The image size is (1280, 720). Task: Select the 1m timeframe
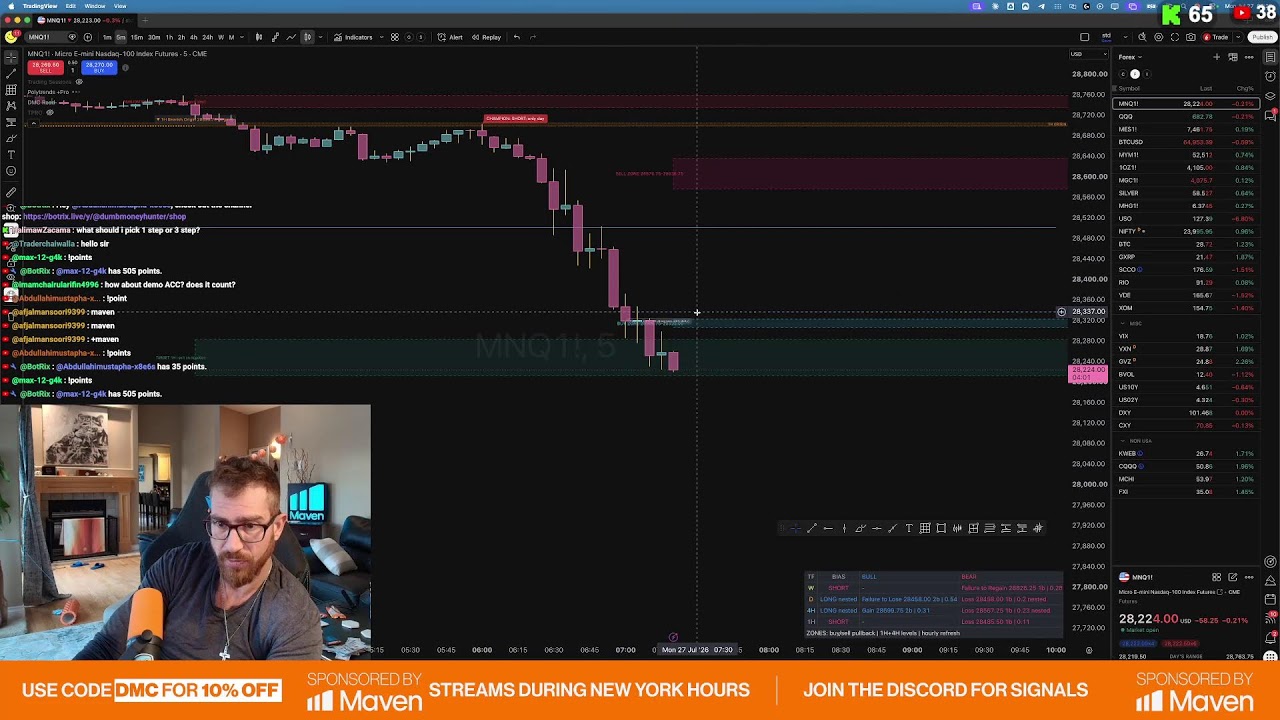coord(107,37)
